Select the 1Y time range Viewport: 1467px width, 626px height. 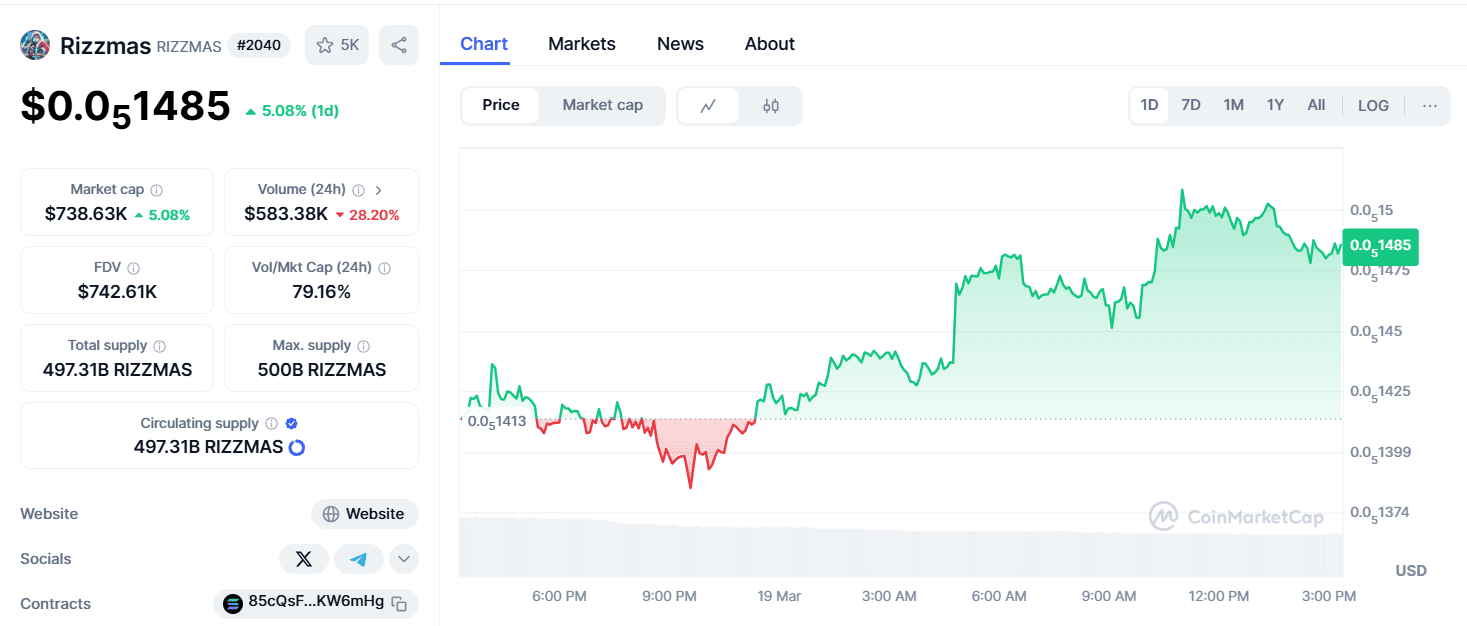[x=1275, y=105]
